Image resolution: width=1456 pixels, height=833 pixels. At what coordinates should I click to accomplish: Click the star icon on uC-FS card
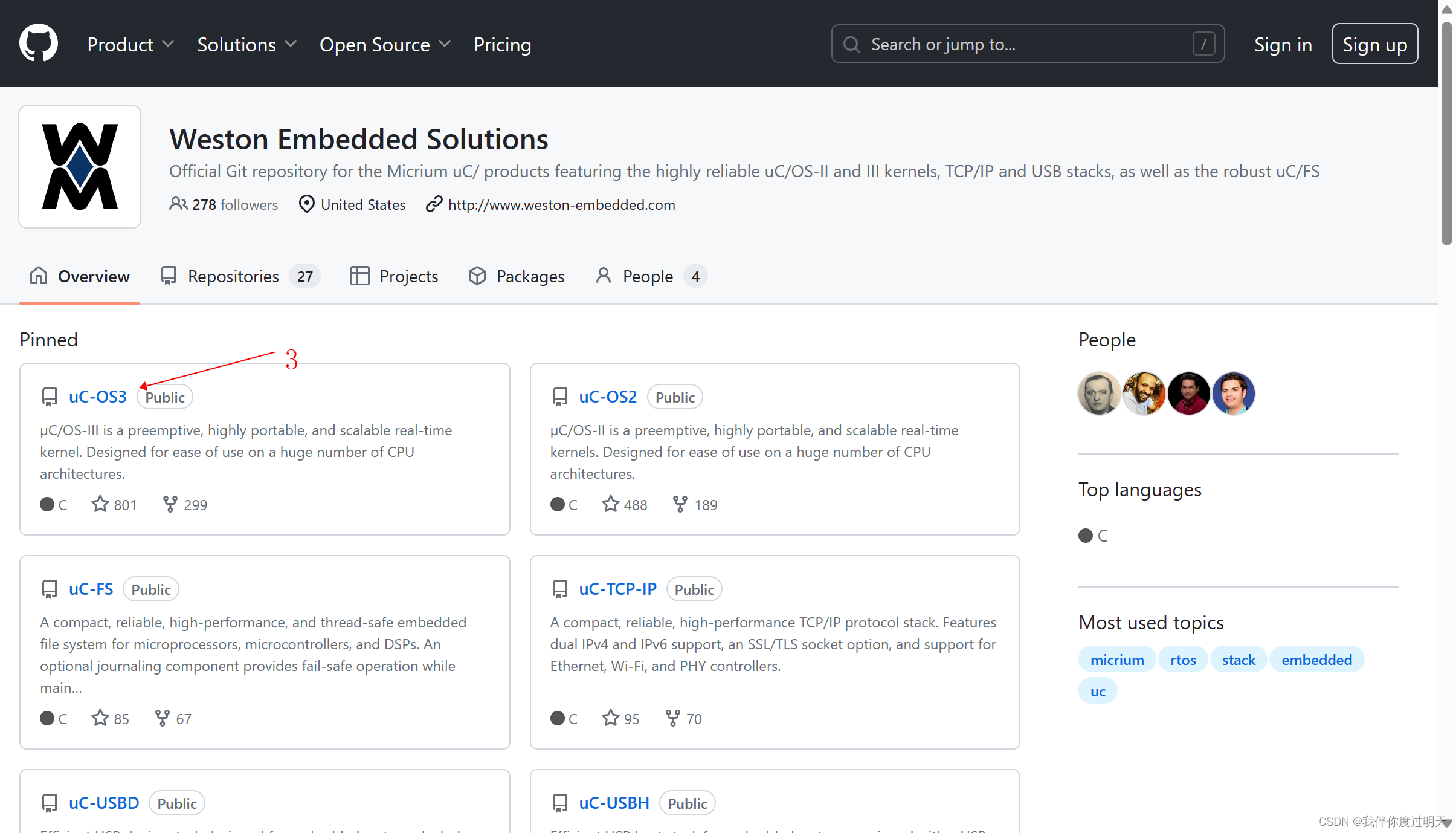pyautogui.click(x=100, y=718)
